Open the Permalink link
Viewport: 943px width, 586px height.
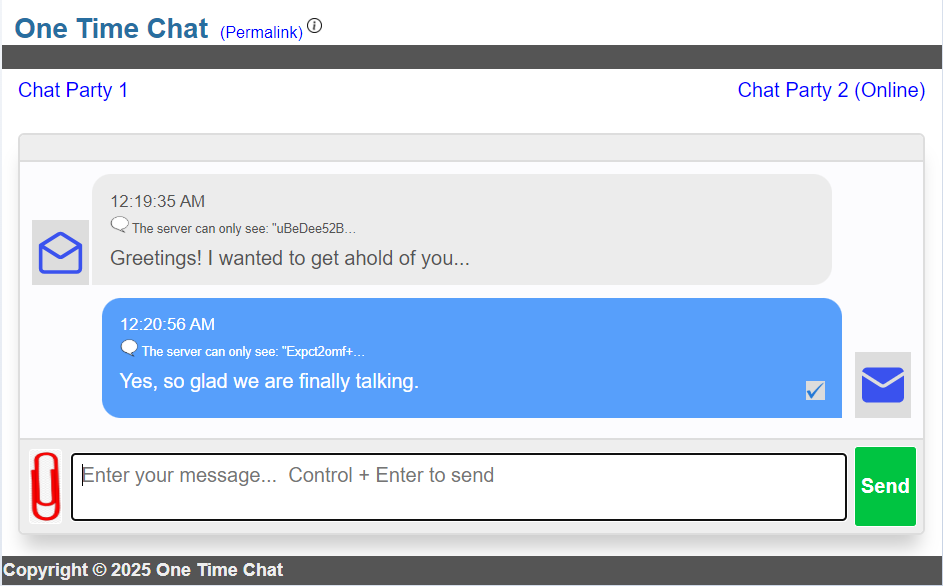click(261, 32)
